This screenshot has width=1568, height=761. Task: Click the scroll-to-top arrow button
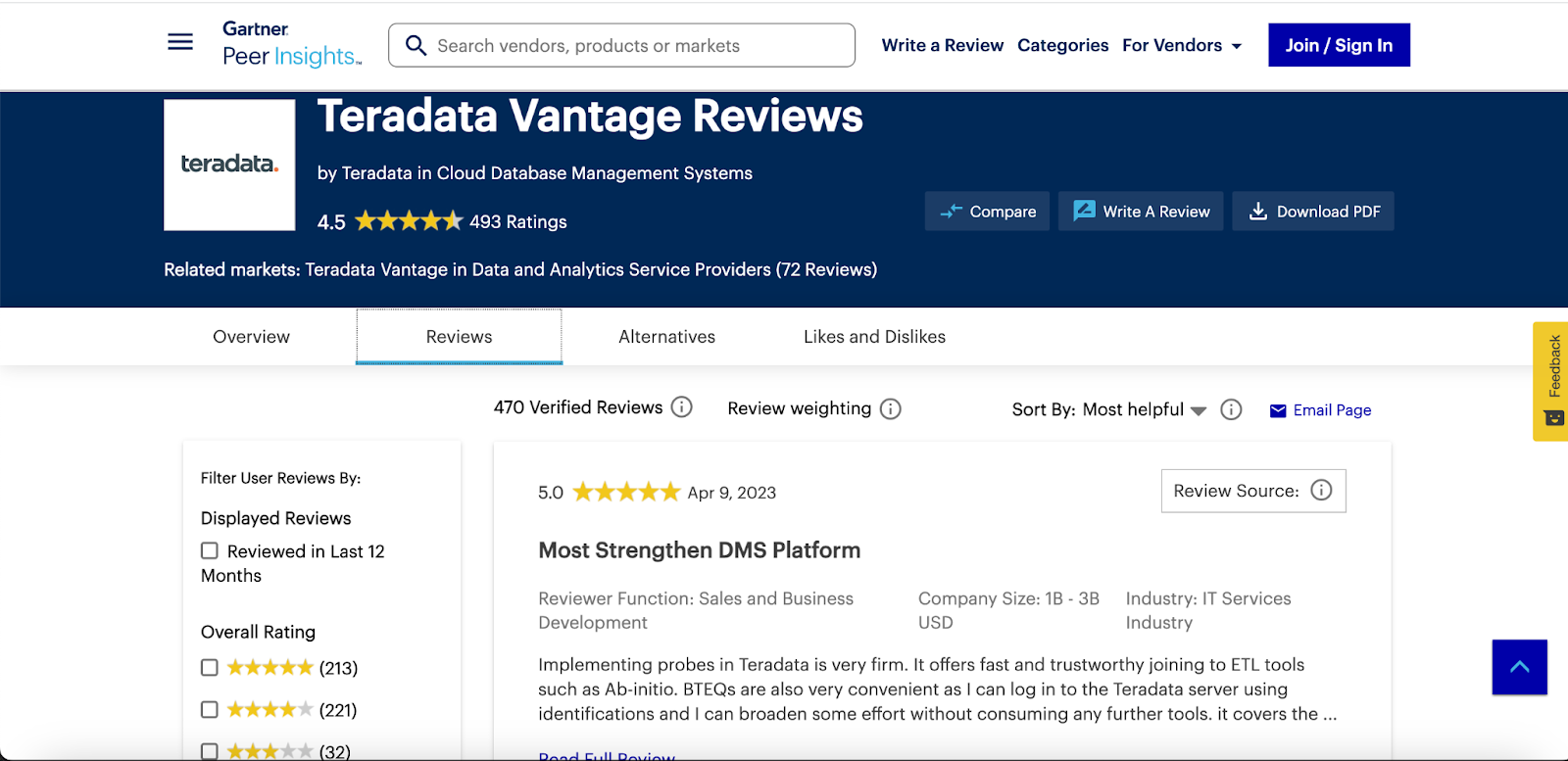pos(1519,667)
